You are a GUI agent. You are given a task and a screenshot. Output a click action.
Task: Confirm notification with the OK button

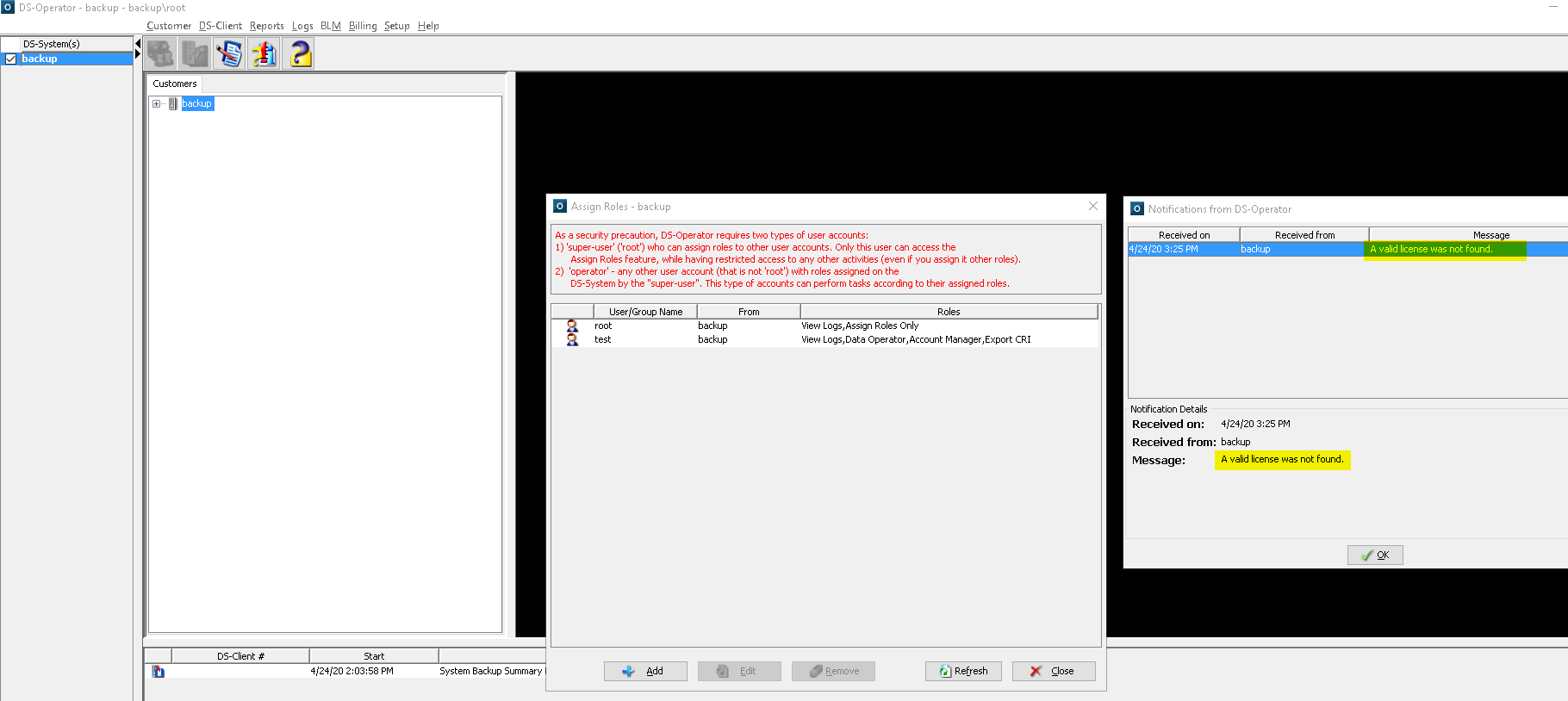[1375, 555]
